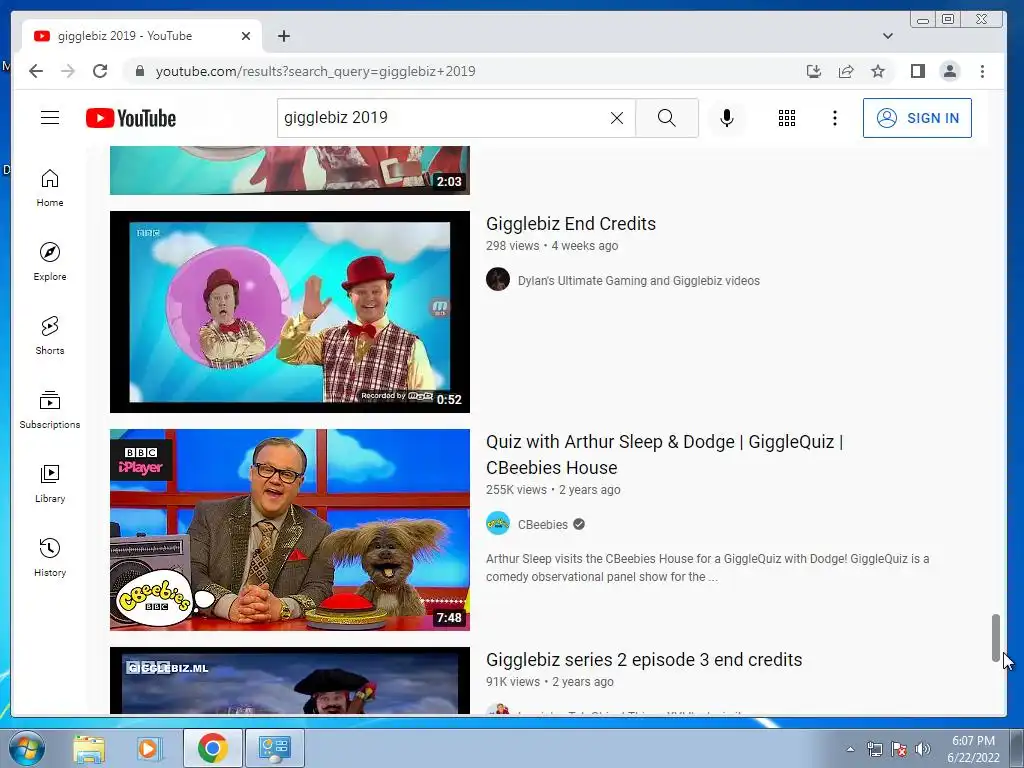Open a new tab with the plus
The height and width of the screenshot is (768, 1024).
[283, 36]
